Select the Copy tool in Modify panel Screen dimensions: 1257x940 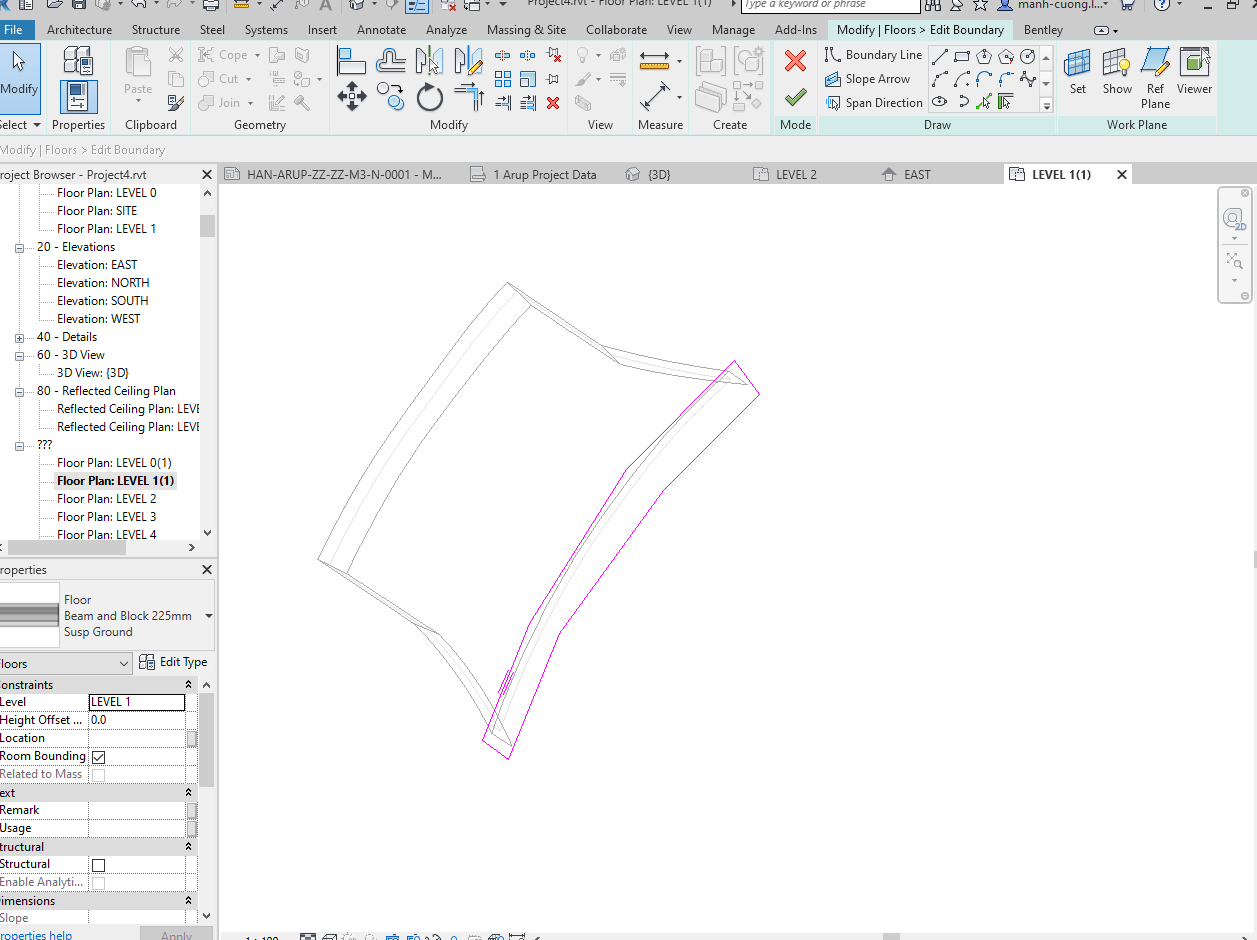click(x=393, y=97)
